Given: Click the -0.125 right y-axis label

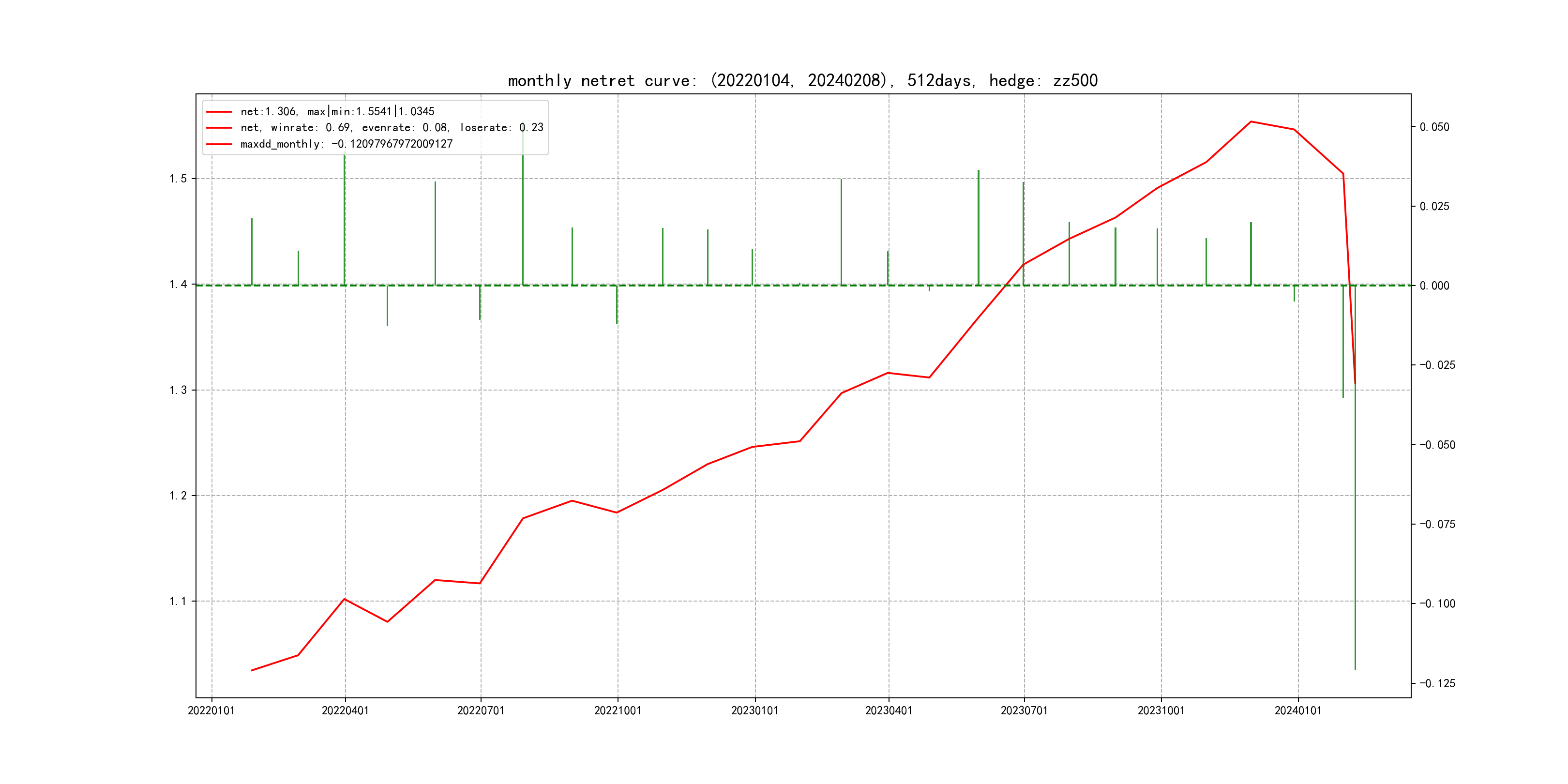Looking at the screenshot, I should 1437,683.
